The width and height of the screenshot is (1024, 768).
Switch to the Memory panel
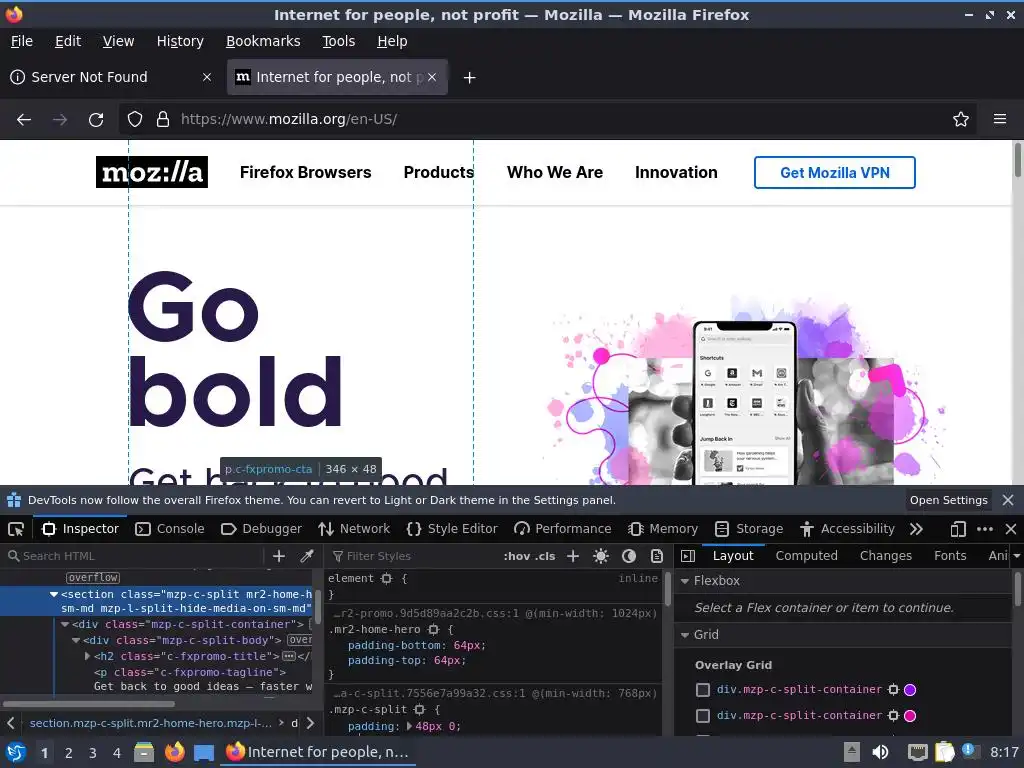pyautogui.click(x=663, y=529)
